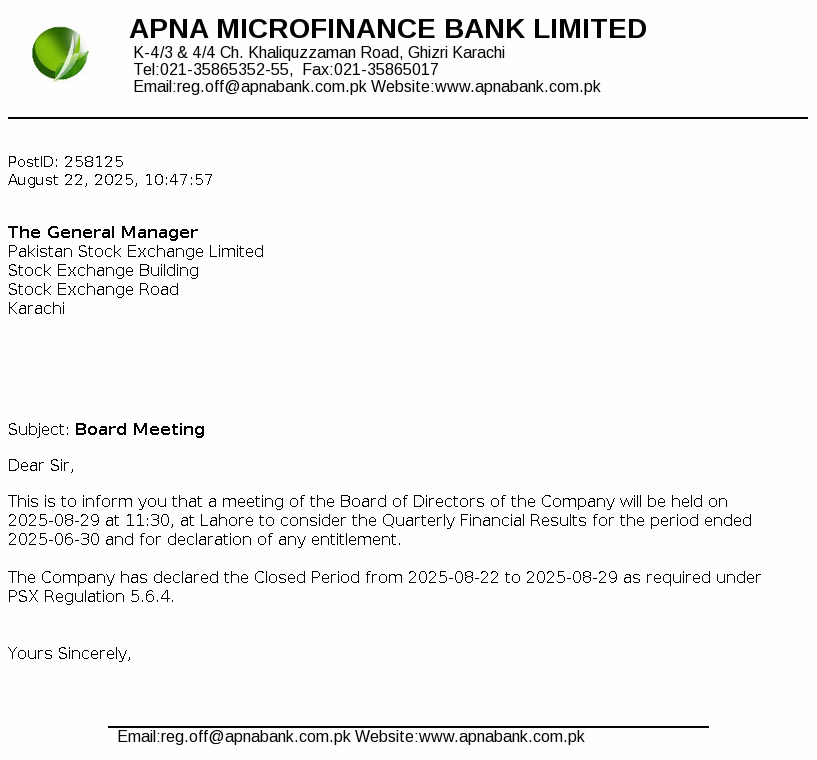Click the green Apna Bank logo
Image resolution: width=817 pixels, height=760 pixels.
pos(60,54)
